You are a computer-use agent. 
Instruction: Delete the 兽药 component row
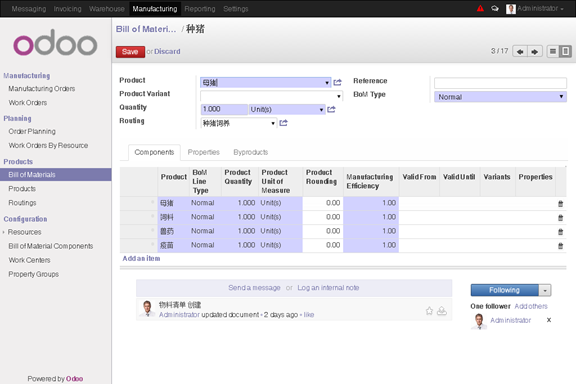(x=561, y=232)
